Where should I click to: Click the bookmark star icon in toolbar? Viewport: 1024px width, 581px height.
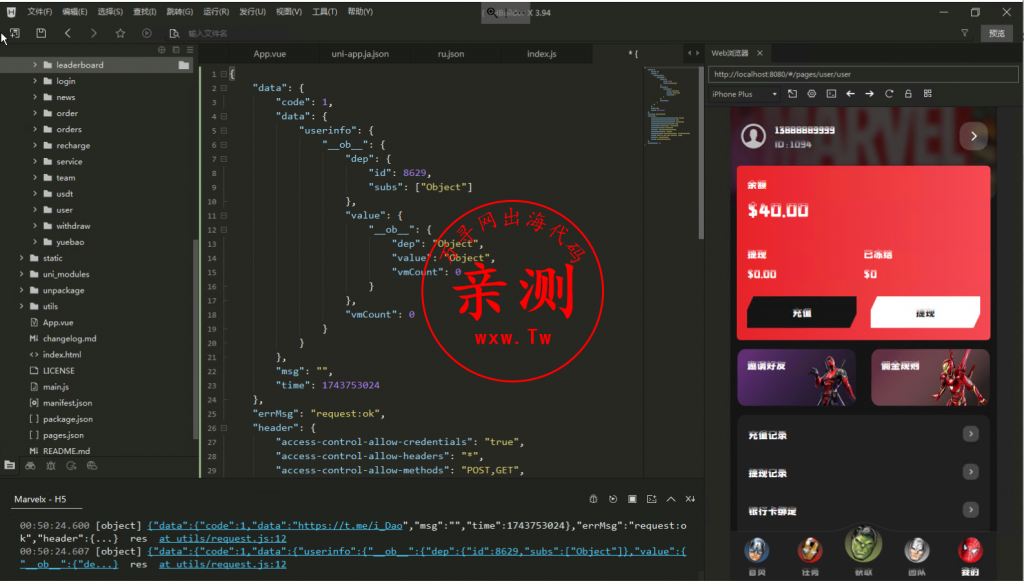point(120,33)
